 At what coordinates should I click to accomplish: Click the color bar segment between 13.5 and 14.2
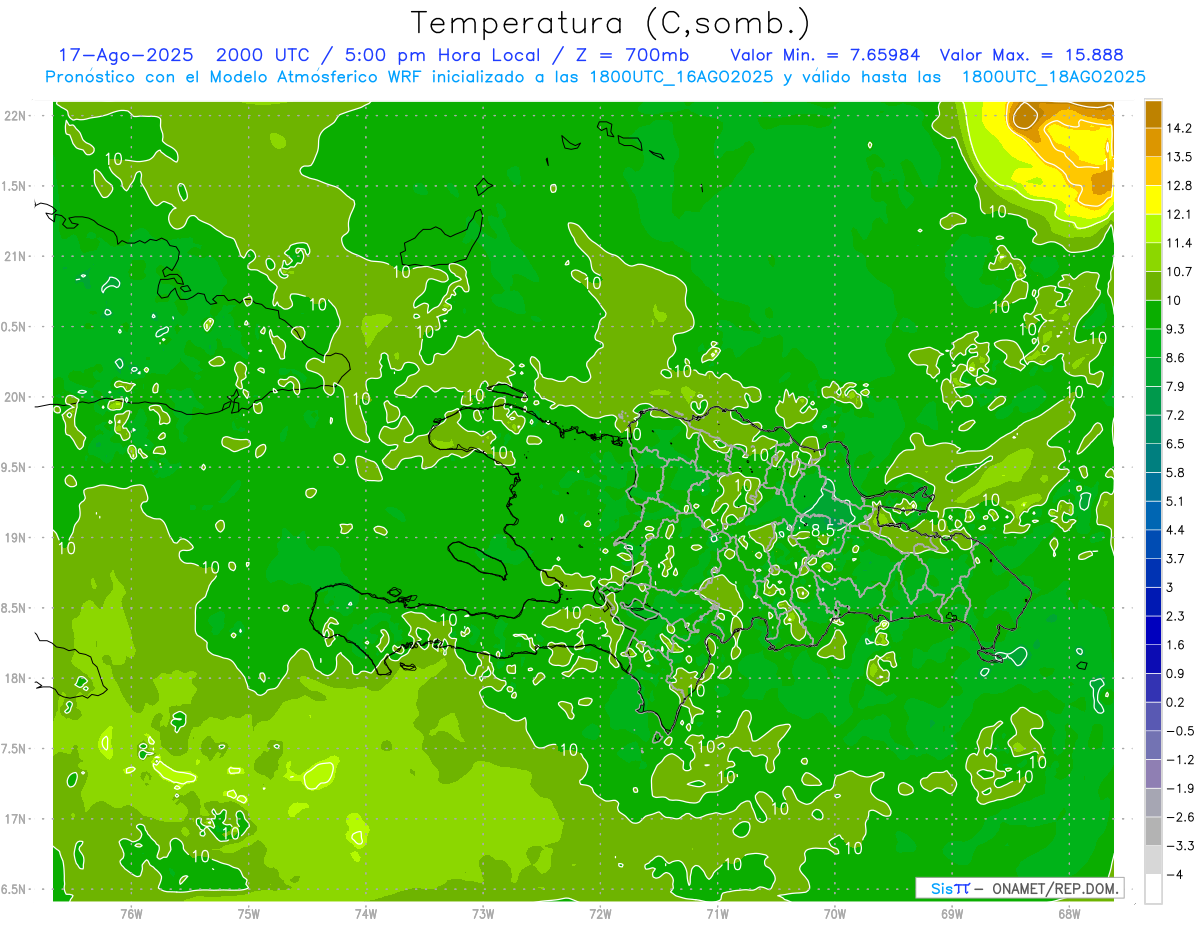point(1153,142)
